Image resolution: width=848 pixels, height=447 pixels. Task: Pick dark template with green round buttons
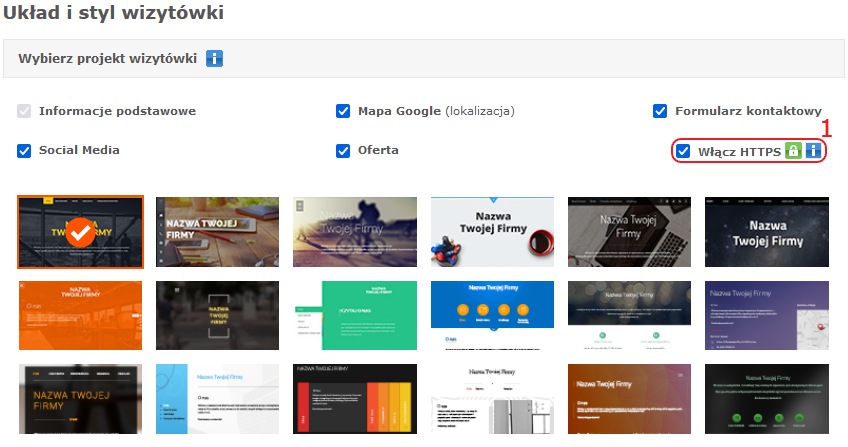pos(767,399)
